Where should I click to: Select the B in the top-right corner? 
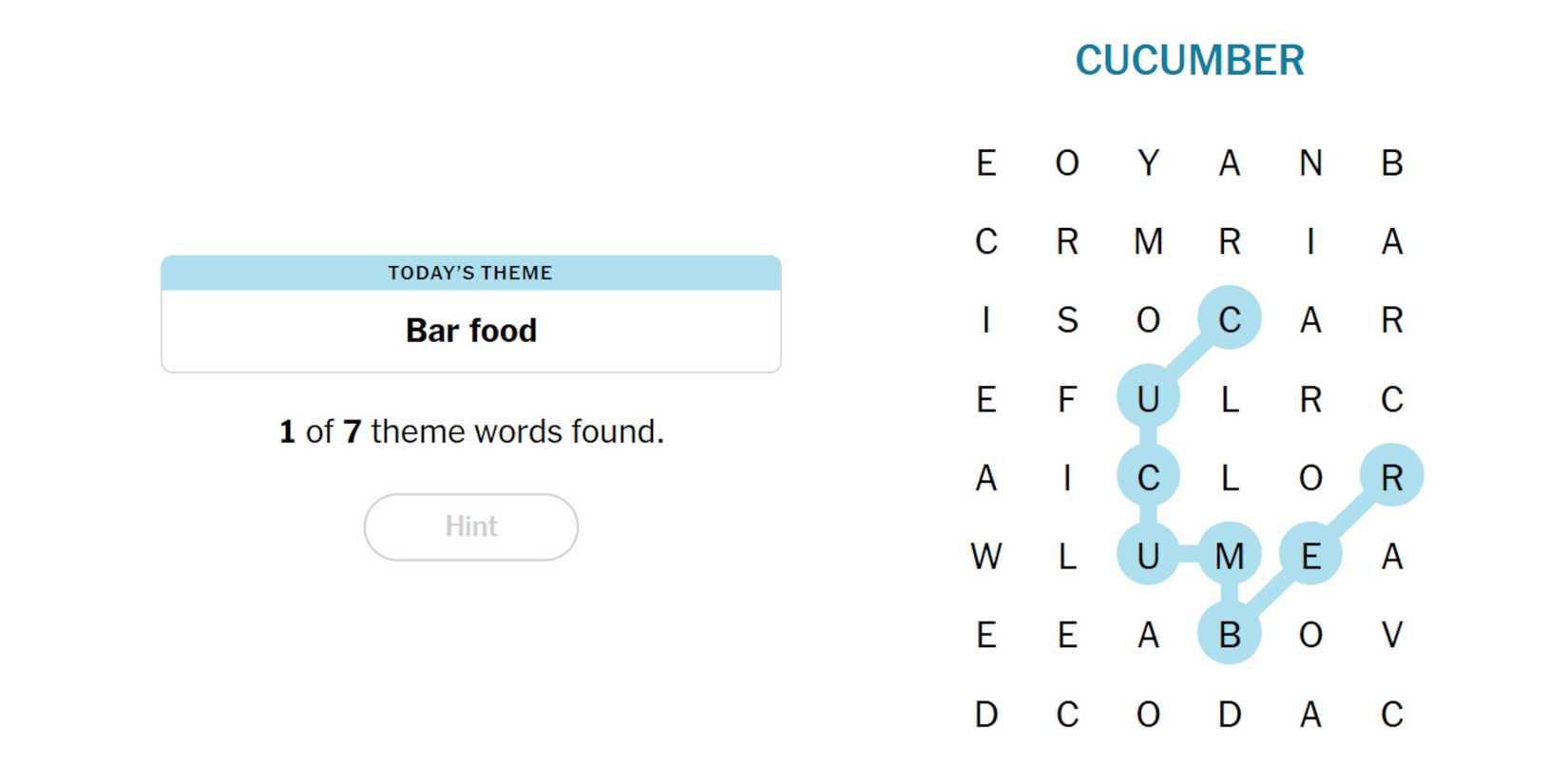click(1391, 163)
